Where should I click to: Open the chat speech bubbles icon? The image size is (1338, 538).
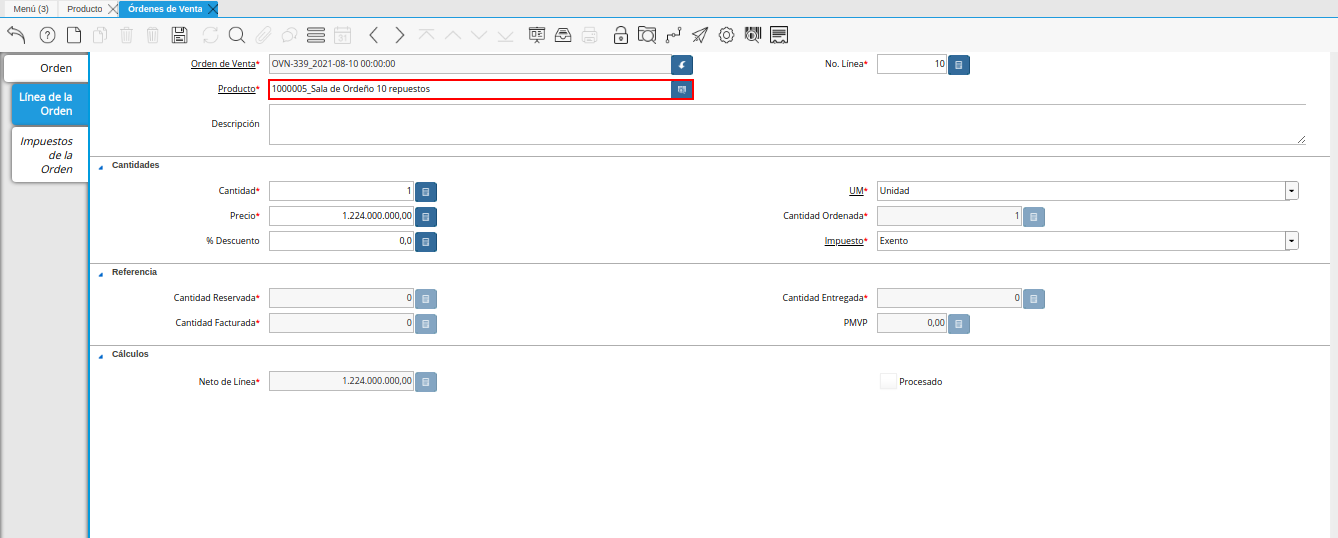coord(289,35)
